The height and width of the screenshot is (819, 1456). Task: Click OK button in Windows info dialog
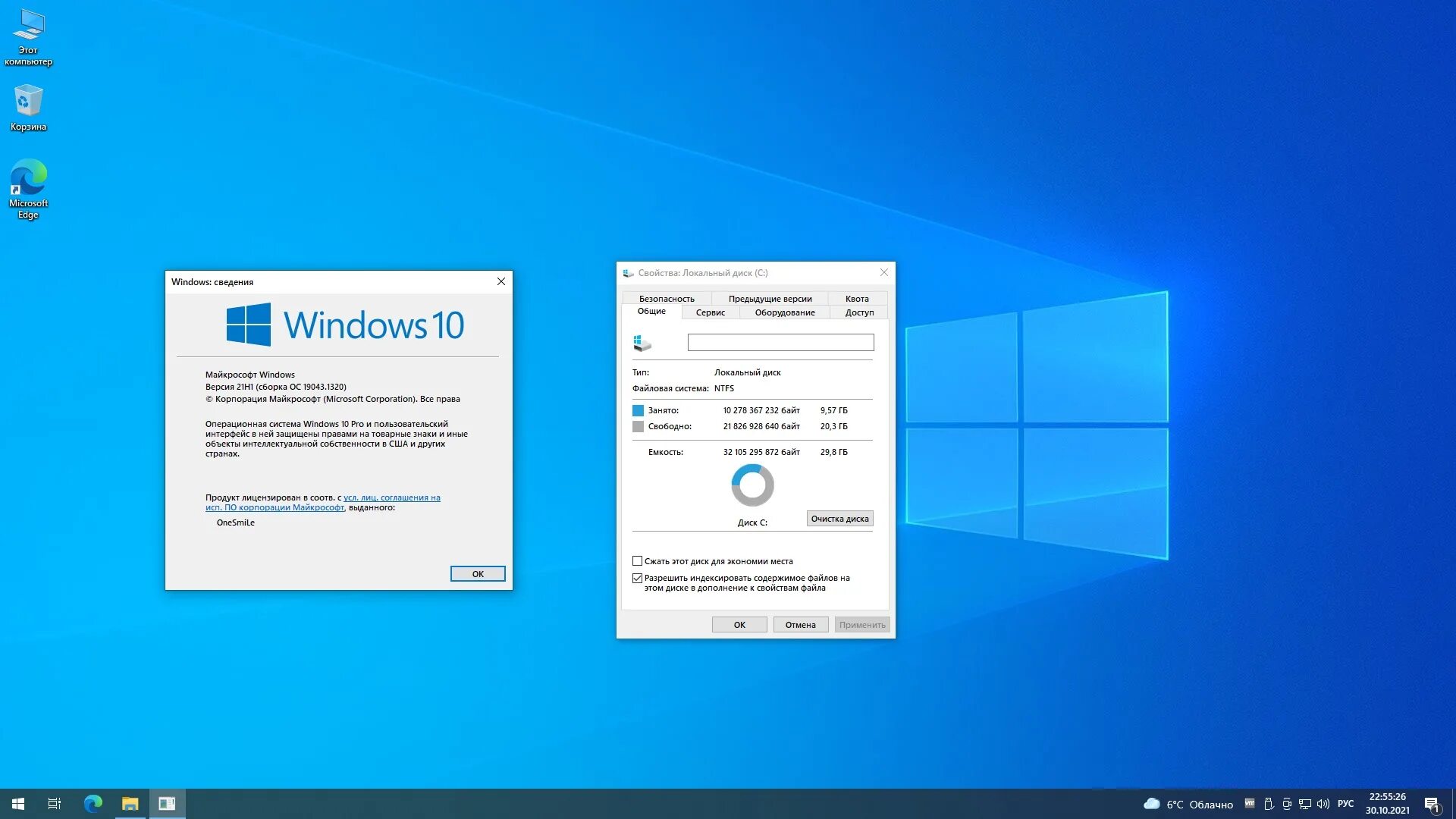[477, 573]
